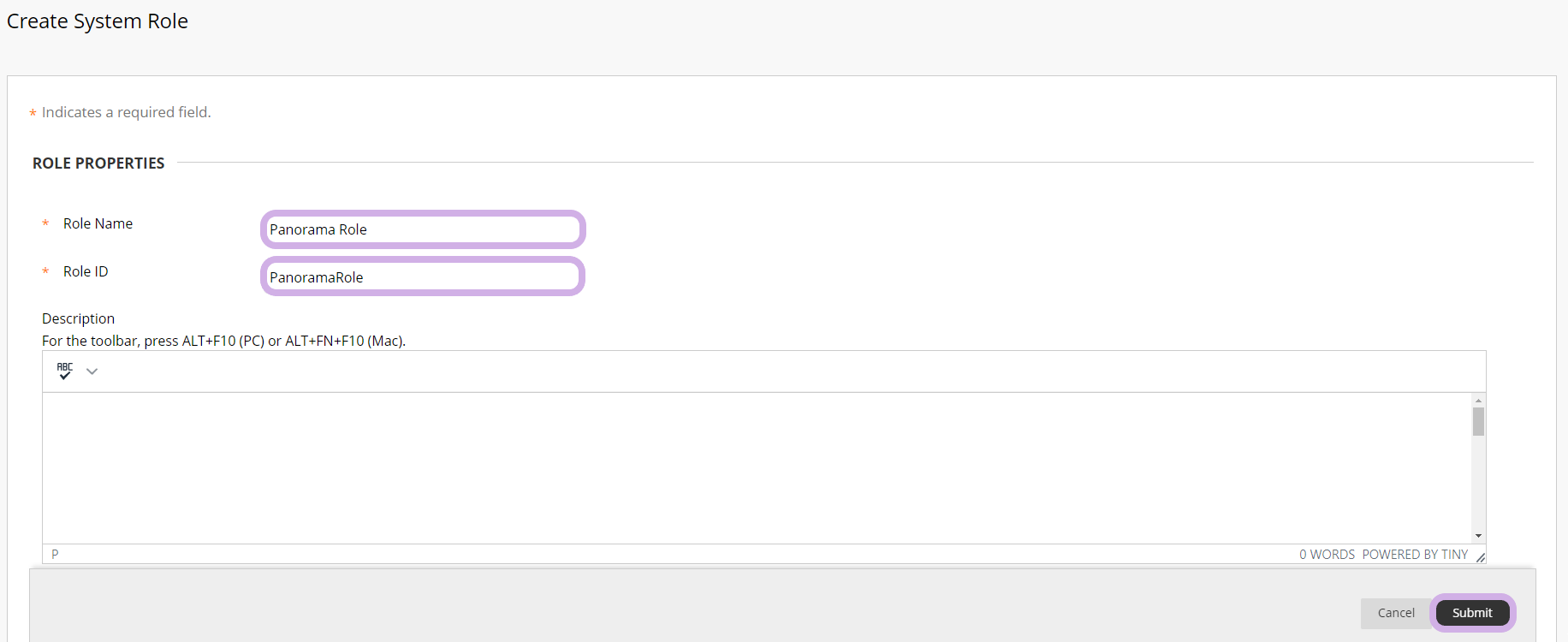The image size is (1568, 642).
Task: Click the Create System Role heading
Action: coord(98,21)
